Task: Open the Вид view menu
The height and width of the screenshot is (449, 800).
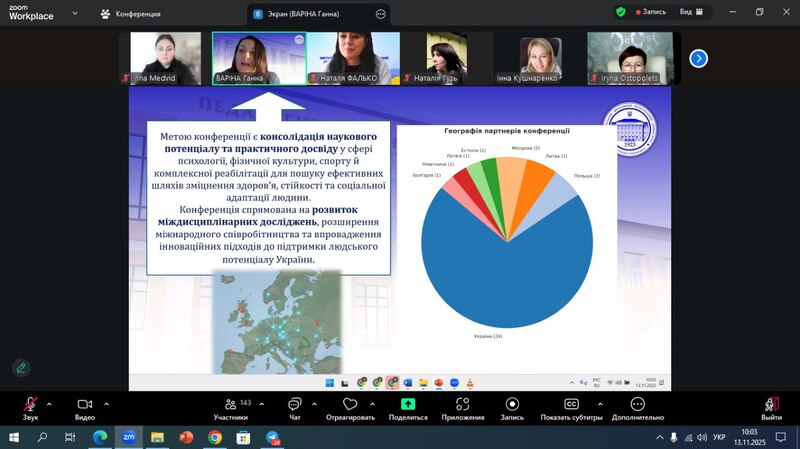Action: coord(690,12)
